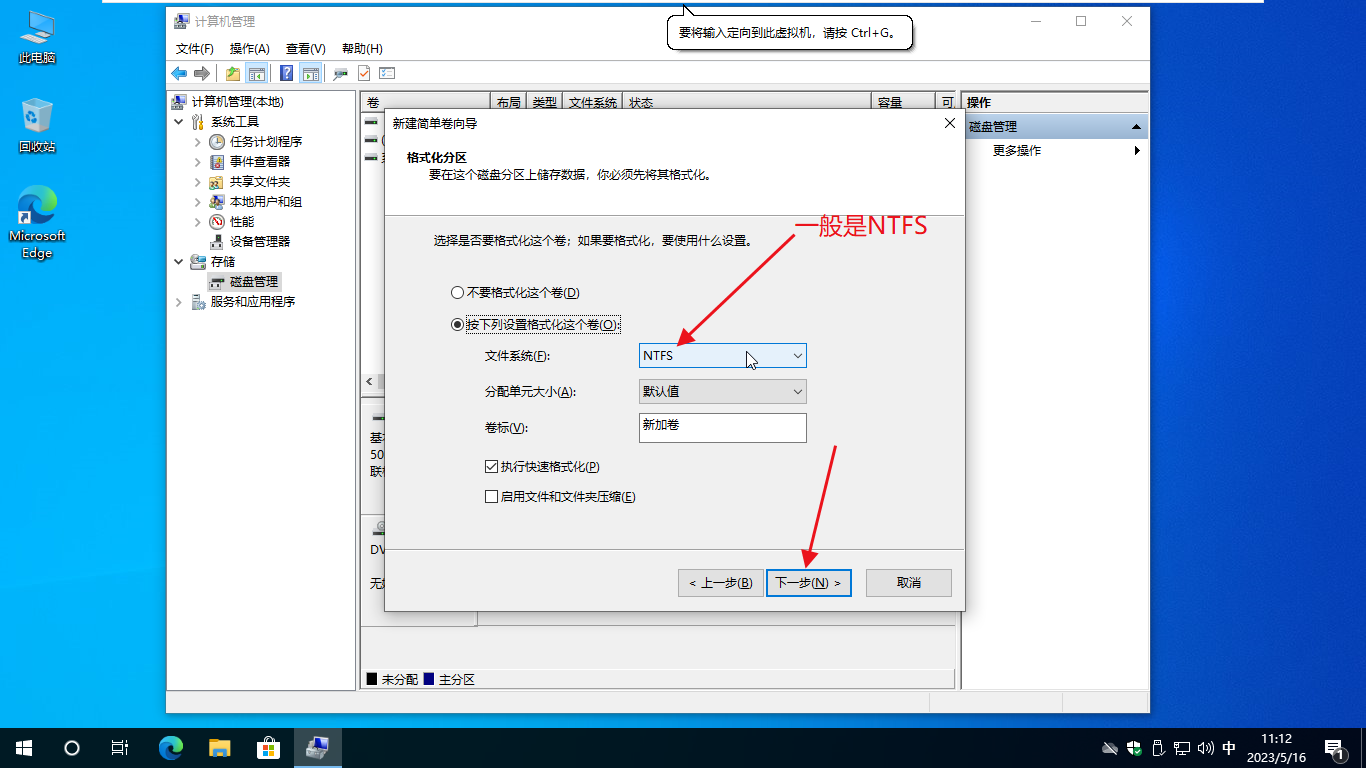Expand the 任务计划程序 node arrow
The image size is (1366, 768).
(x=197, y=142)
